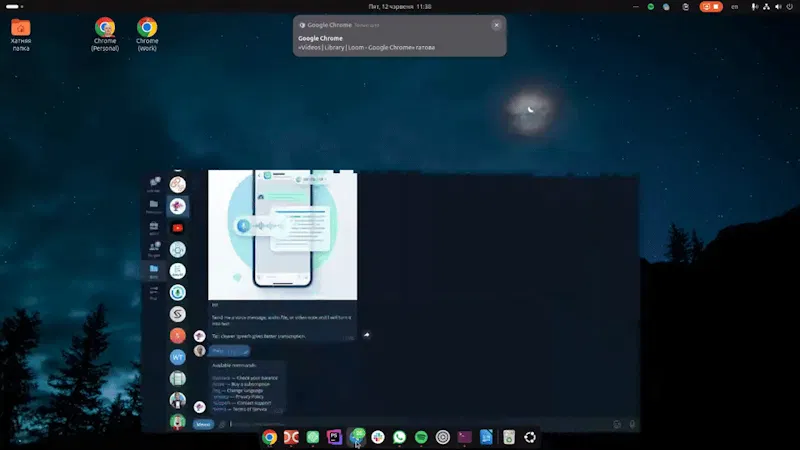Viewport: 800px width, 450px height.
Task: Click the /balance command link
Action: (221, 378)
